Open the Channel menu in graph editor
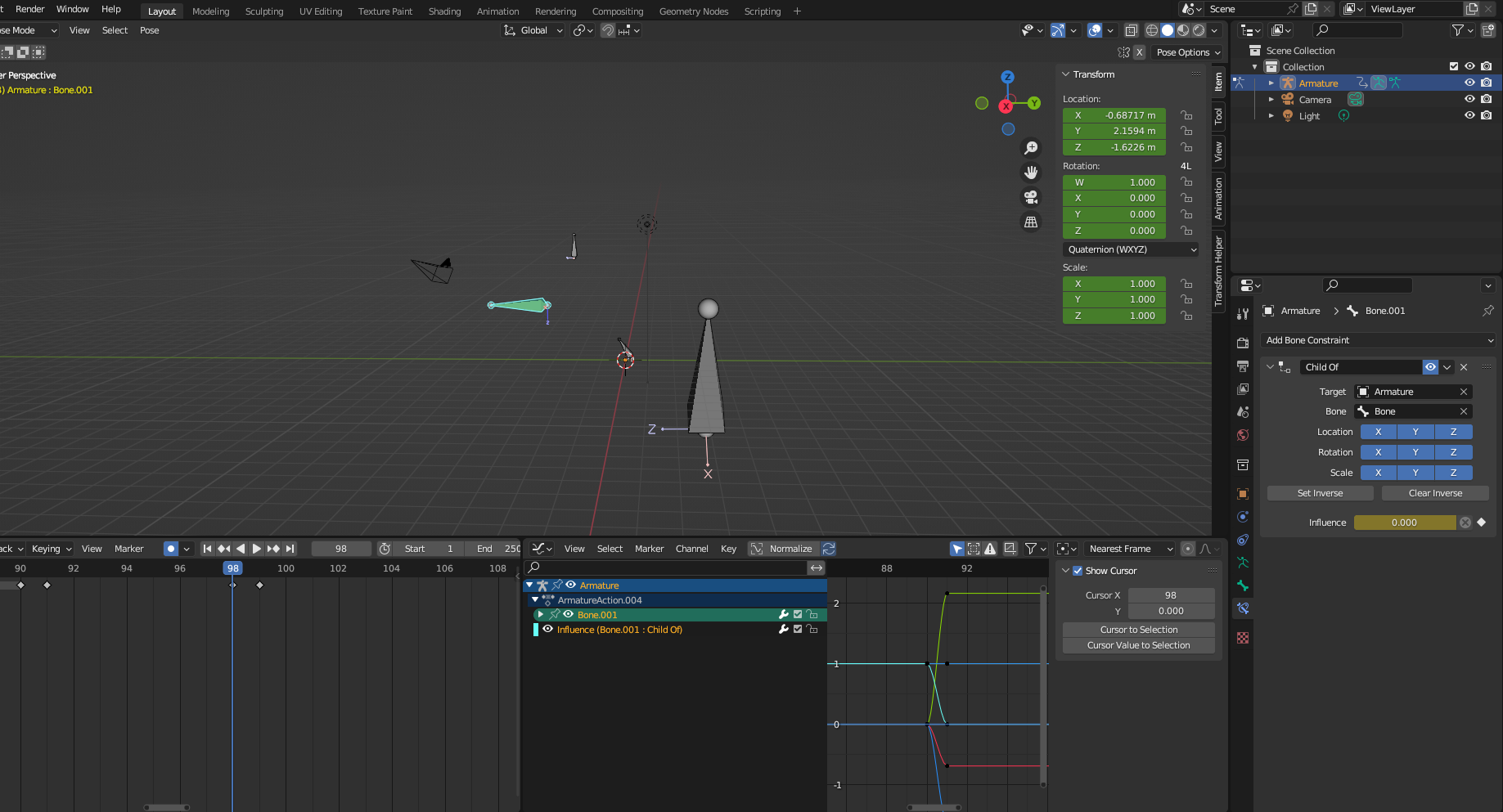The height and width of the screenshot is (812, 1503). click(x=692, y=549)
